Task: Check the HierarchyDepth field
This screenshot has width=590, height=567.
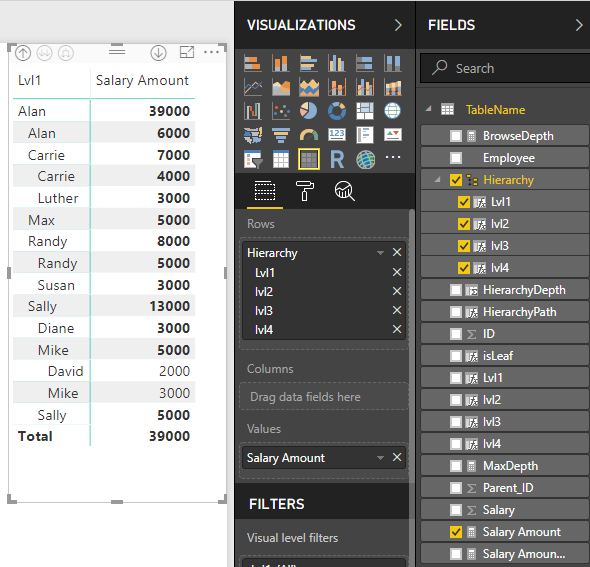Action: [456, 290]
